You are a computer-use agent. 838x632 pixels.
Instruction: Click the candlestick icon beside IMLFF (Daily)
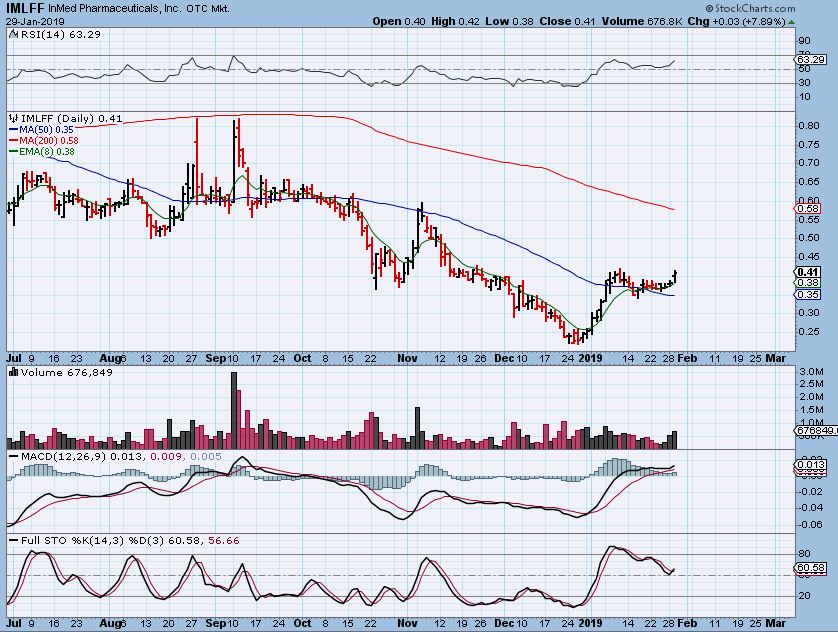coord(13,119)
